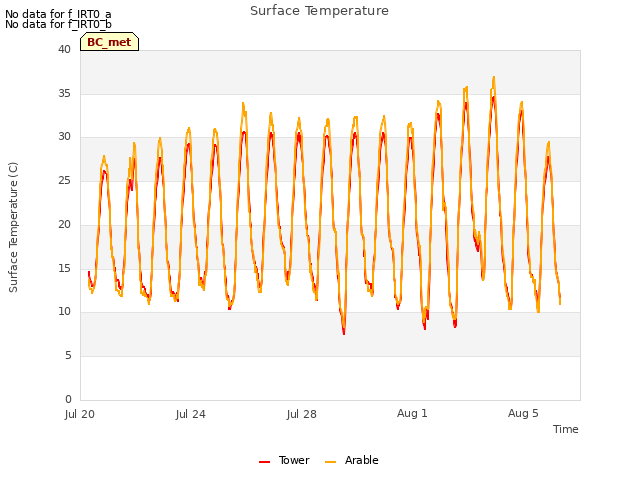This screenshot has width=640, height=480.
Task: Click the 15 y-axis tick label
Action: (64, 269)
